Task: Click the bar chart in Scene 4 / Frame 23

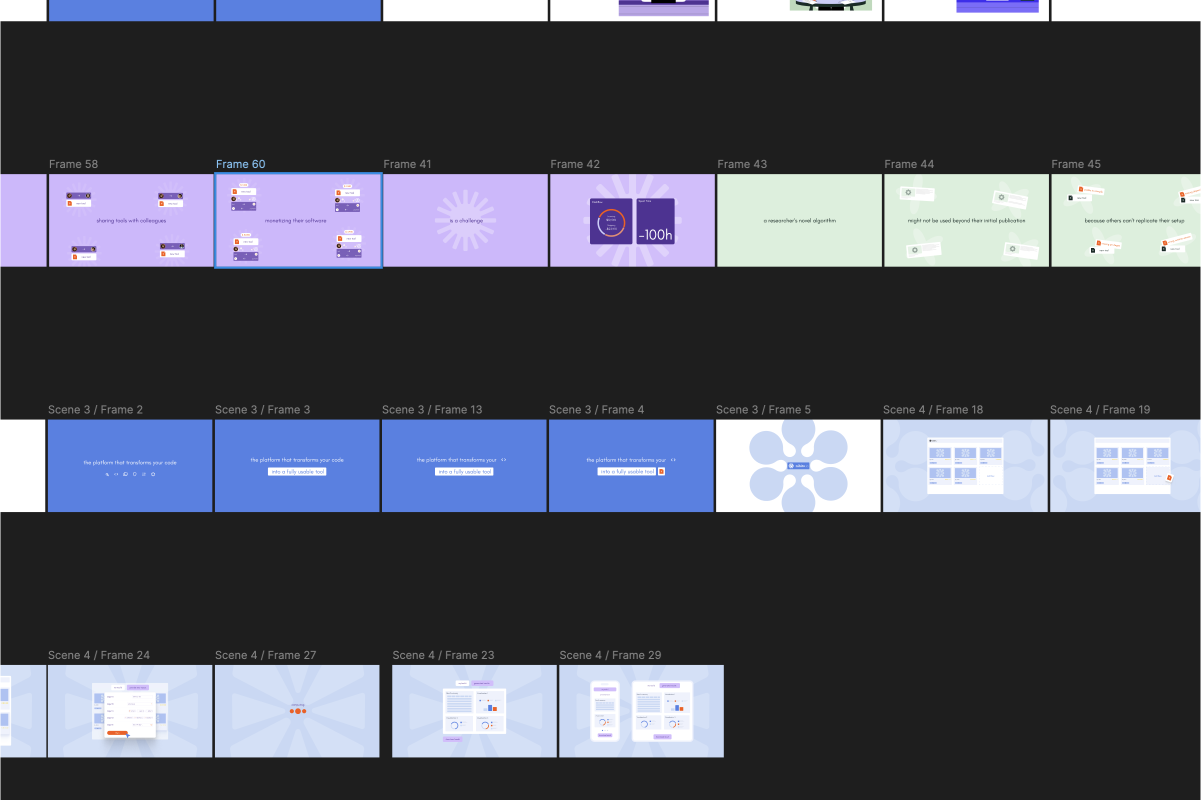Action: pos(490,707)
